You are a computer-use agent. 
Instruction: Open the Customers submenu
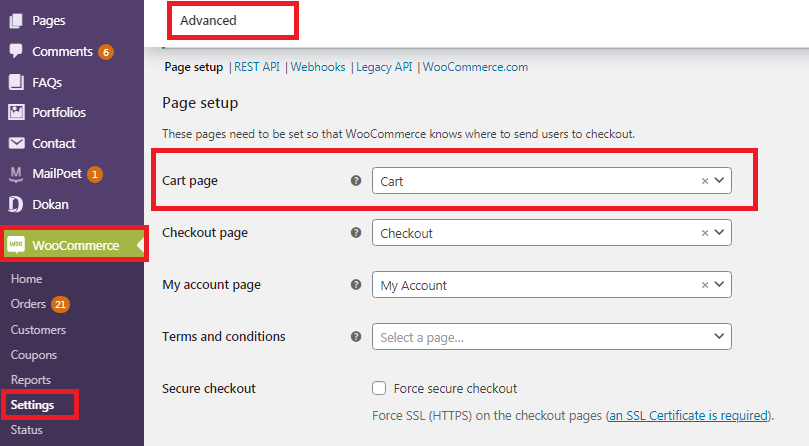point(38,330)
